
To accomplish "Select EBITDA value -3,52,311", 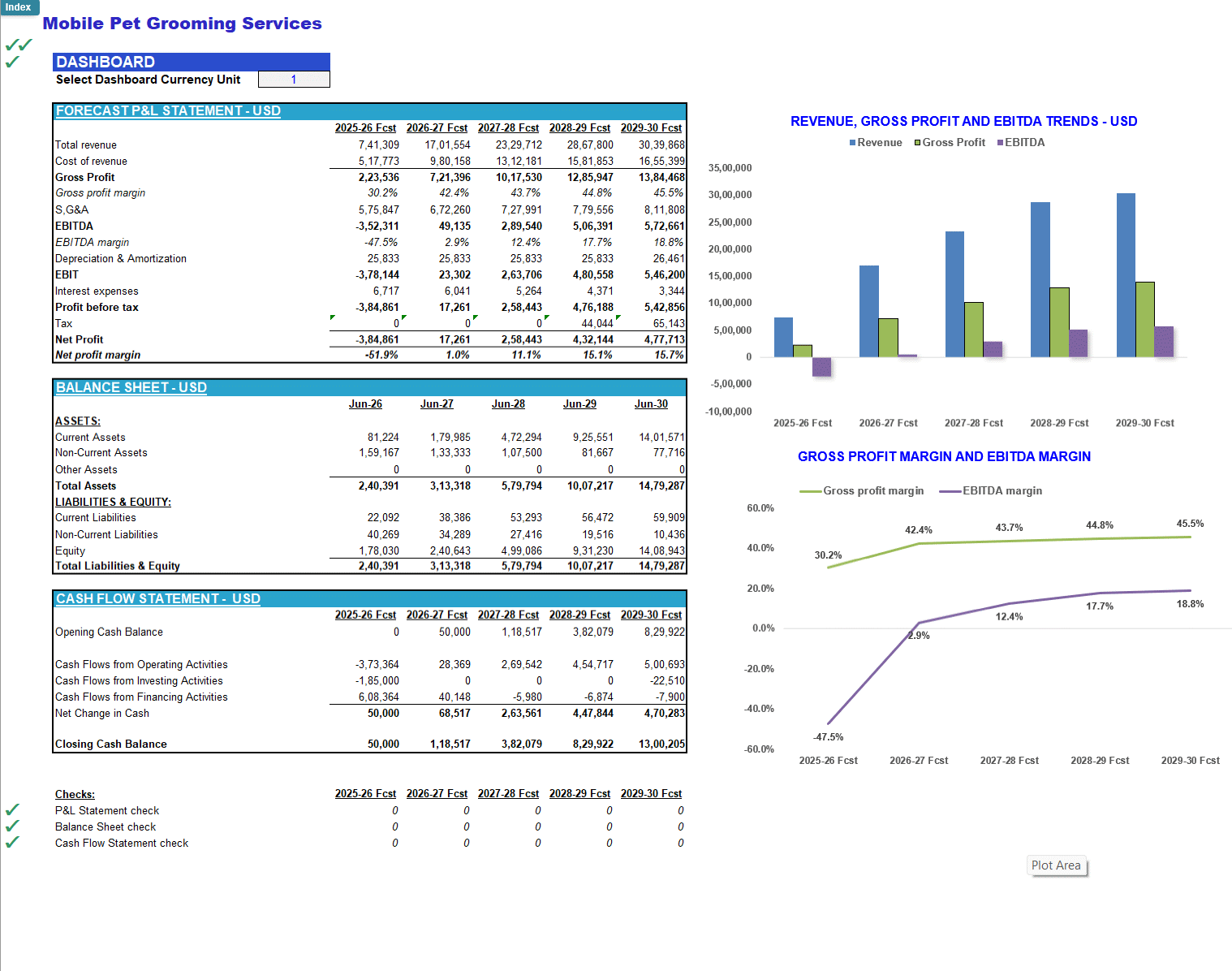I will (x=377, y=227).
